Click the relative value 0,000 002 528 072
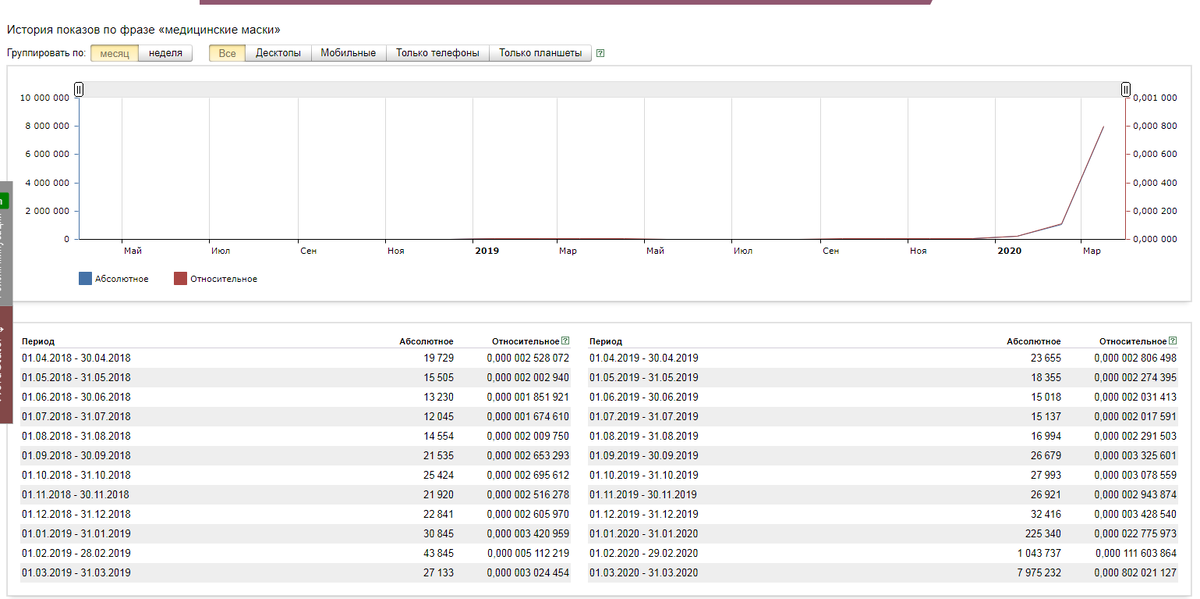 528,358
